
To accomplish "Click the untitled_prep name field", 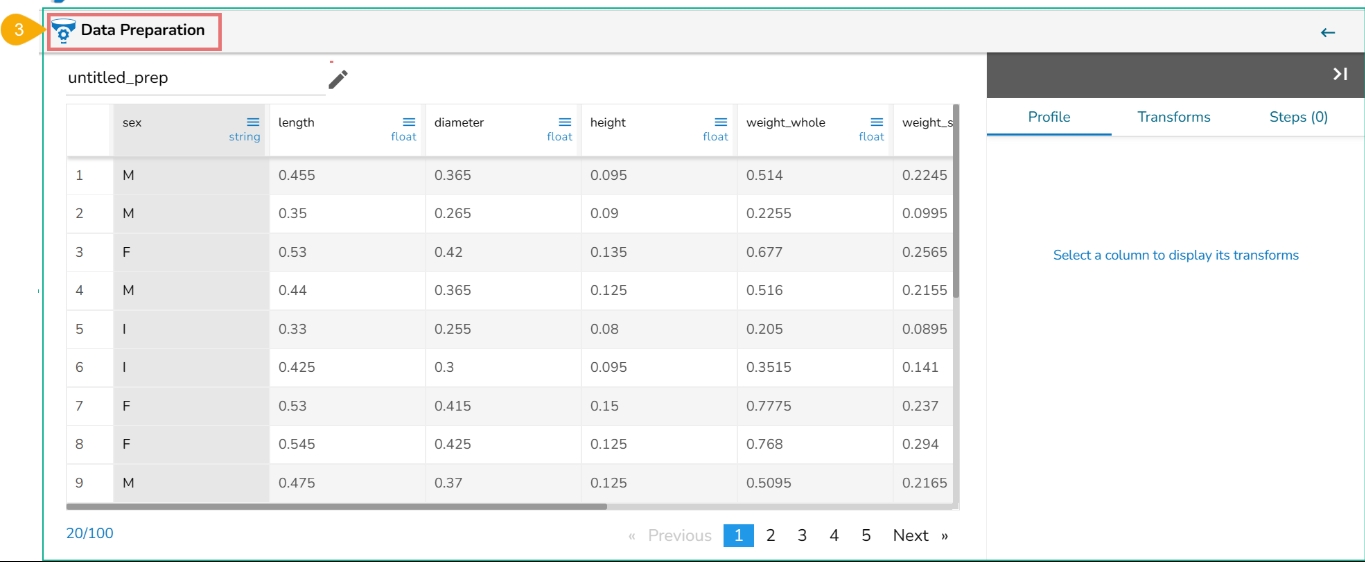I will 190,78.
